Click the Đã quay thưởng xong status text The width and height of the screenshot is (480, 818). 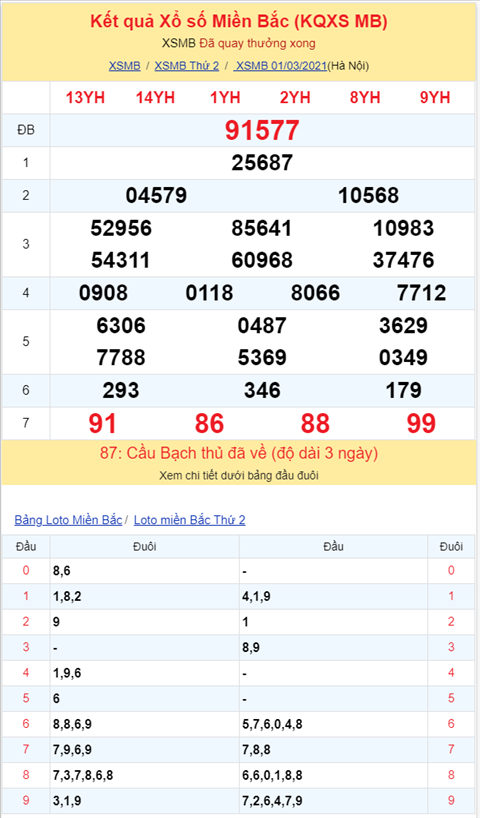pos(257,43)
